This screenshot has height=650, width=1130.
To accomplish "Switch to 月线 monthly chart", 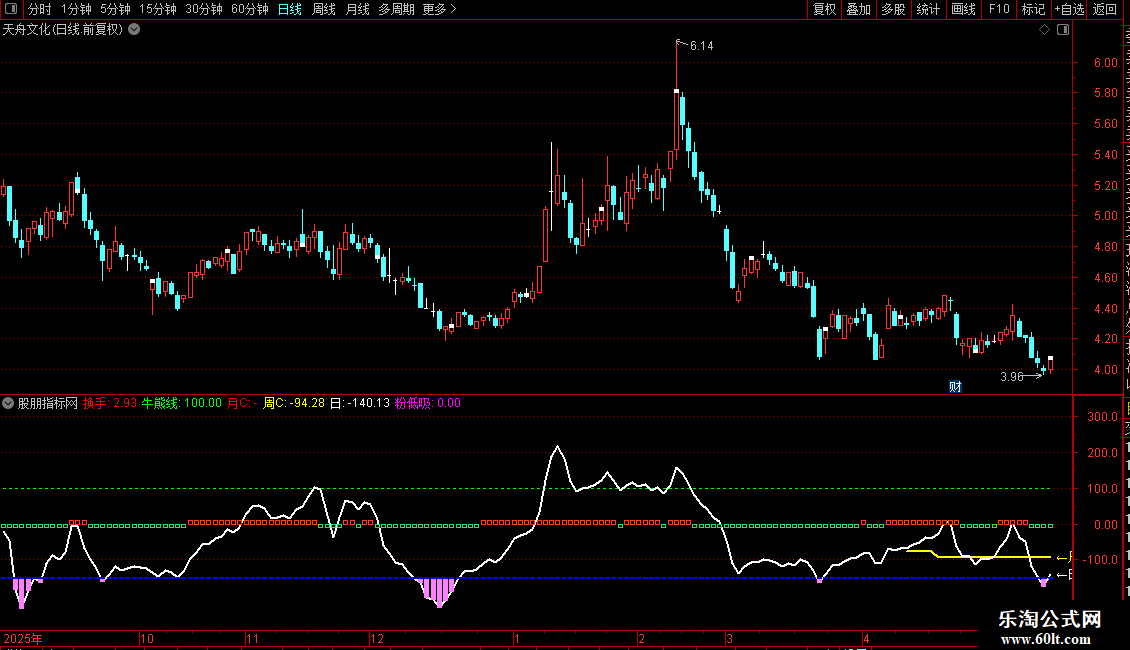I will pyautogui.click(x=357, y=9).
